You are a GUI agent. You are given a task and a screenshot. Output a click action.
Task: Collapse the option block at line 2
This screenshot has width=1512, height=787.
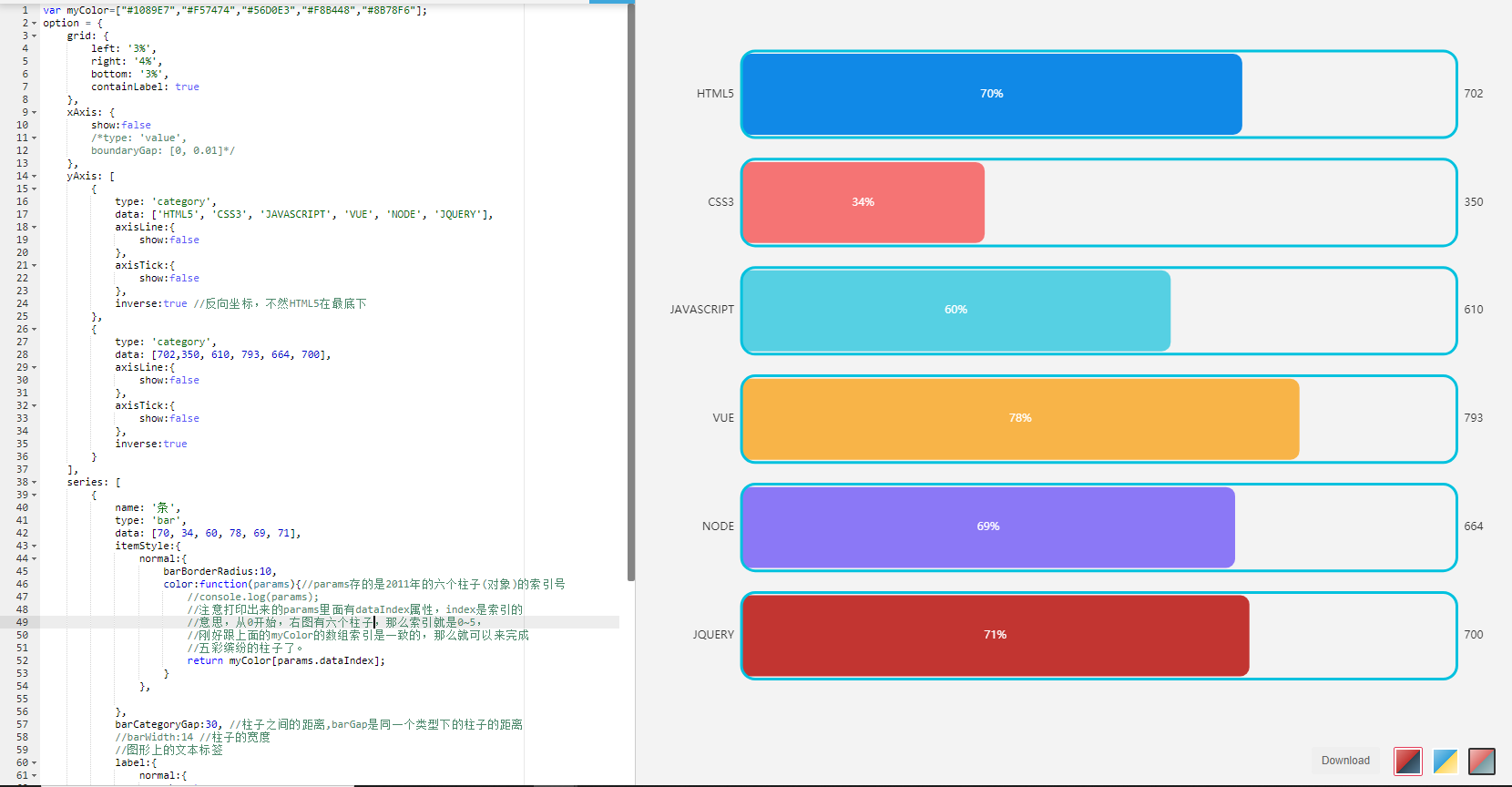(x=35, y=24)
